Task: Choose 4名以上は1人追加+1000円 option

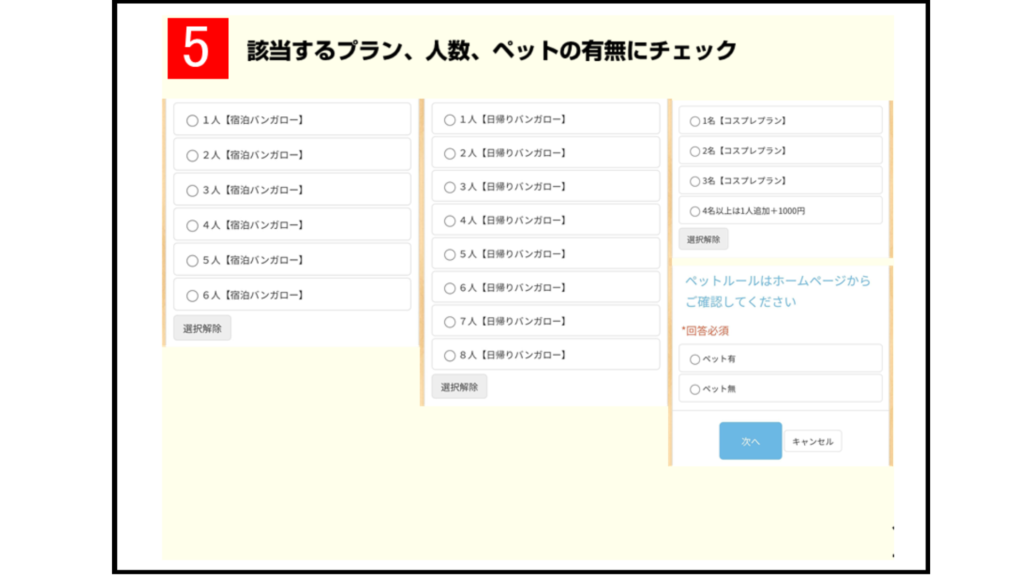Action: (695, 211)
